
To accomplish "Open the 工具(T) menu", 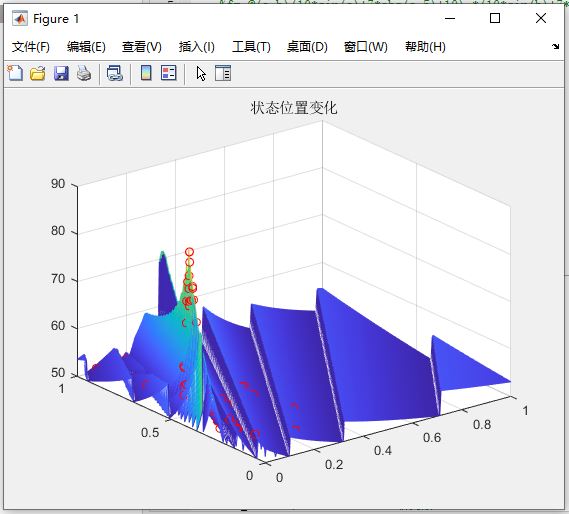I will tap(251, 47).
